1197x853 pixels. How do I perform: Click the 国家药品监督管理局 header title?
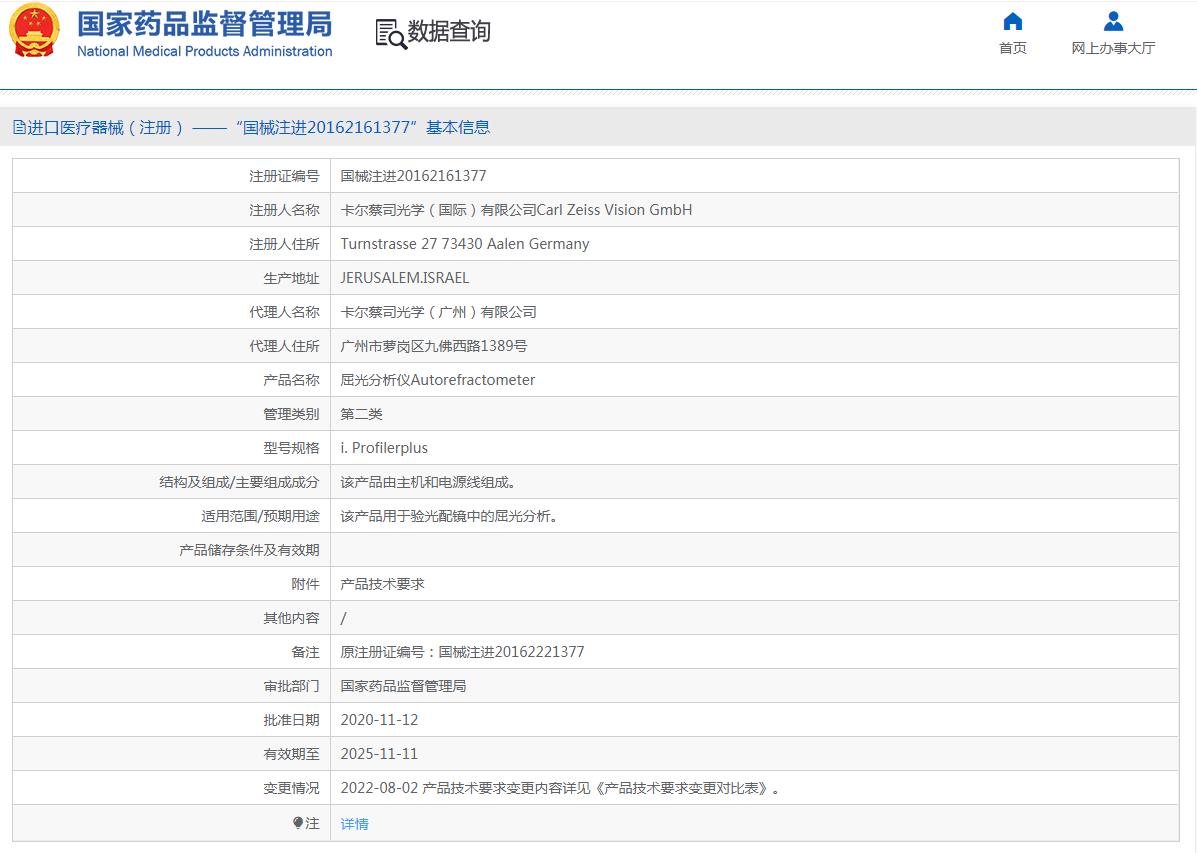pos(205,24)
